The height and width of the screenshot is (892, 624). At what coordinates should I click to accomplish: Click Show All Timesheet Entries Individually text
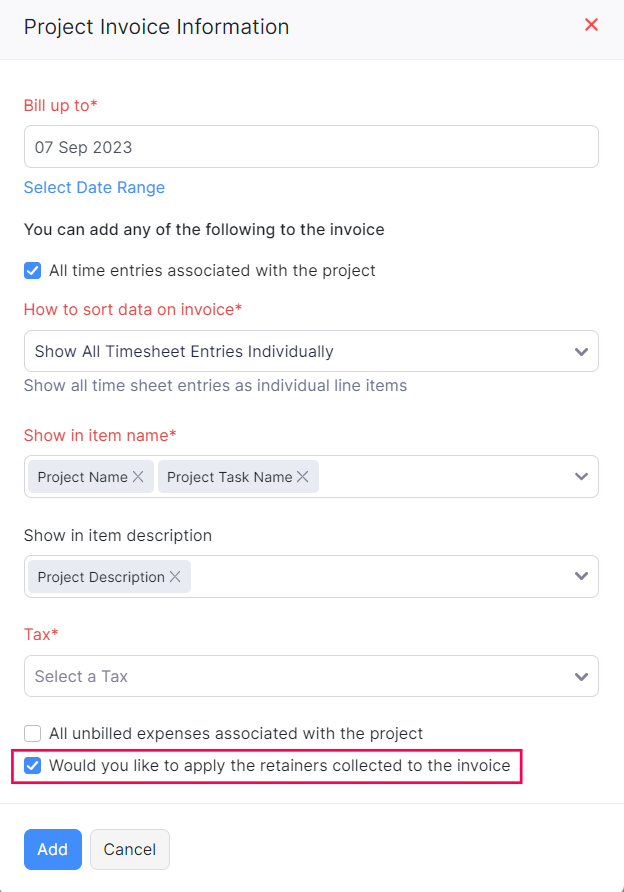[184, 352]
